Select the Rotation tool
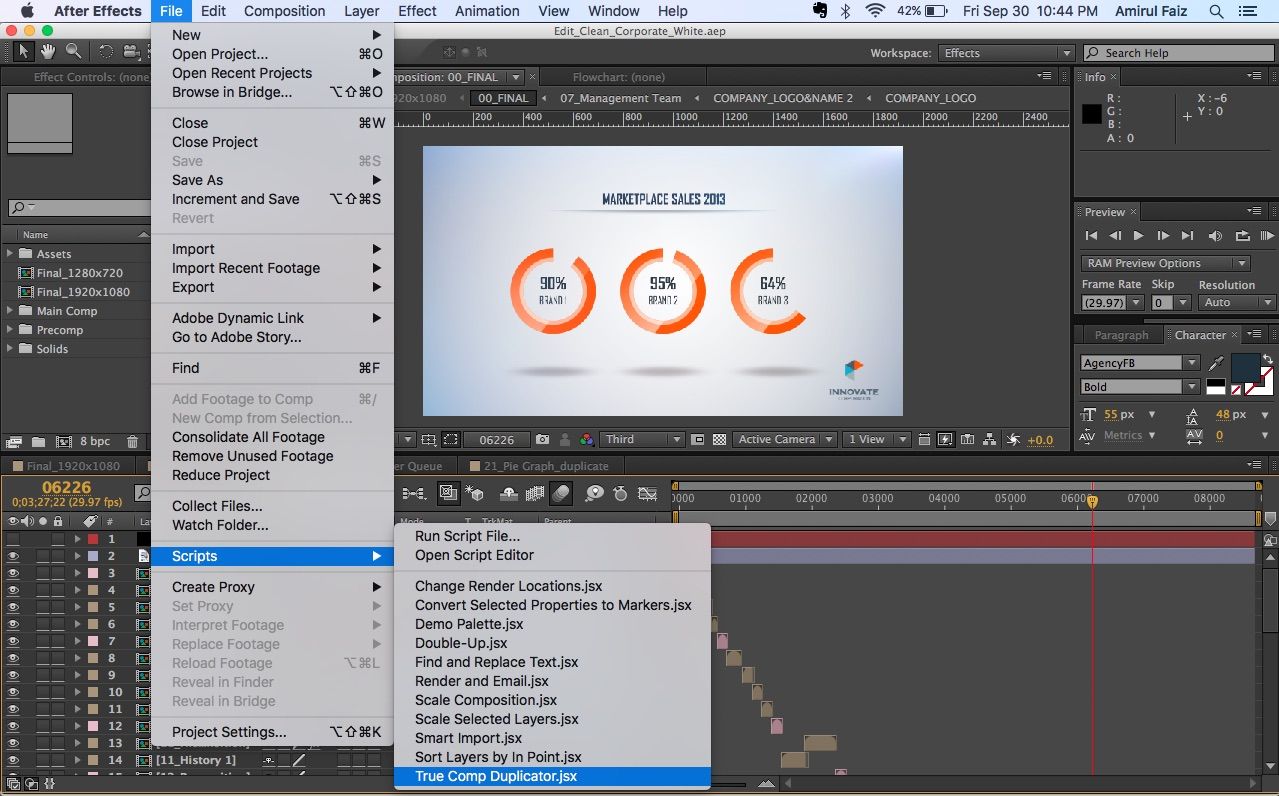The width and height of the screenshot is (1279, 796). point(106,51)
